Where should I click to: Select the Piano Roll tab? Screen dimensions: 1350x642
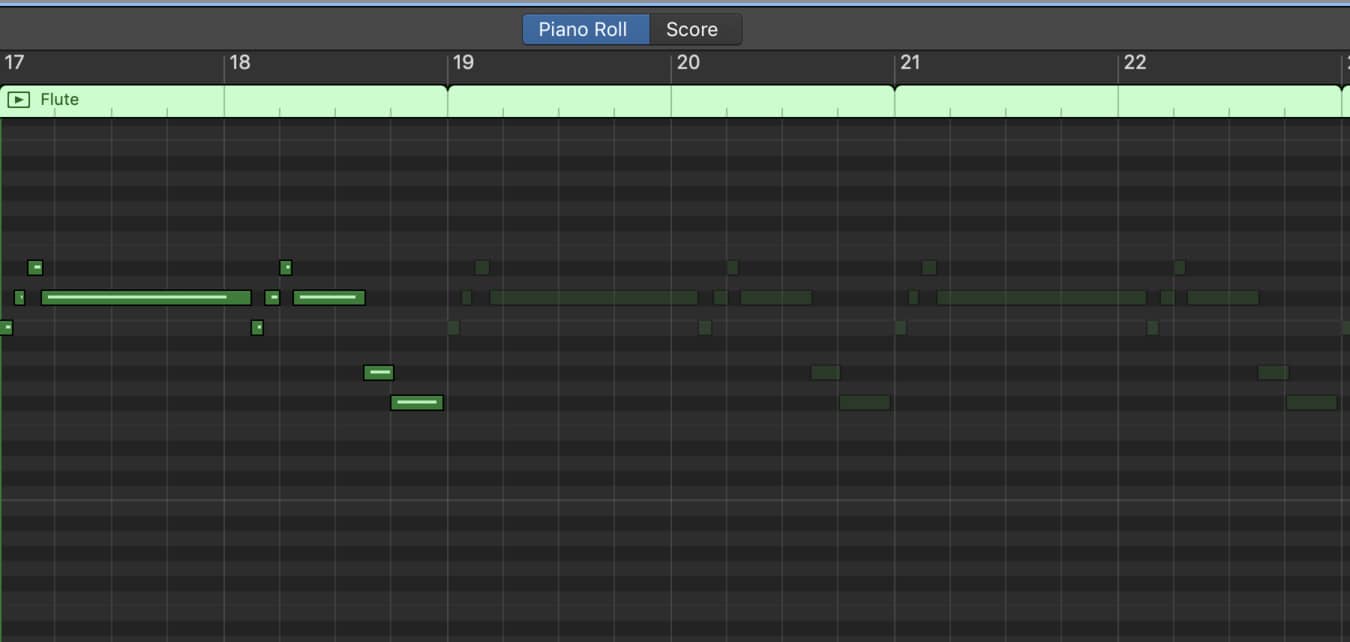(x=585, y=29)
